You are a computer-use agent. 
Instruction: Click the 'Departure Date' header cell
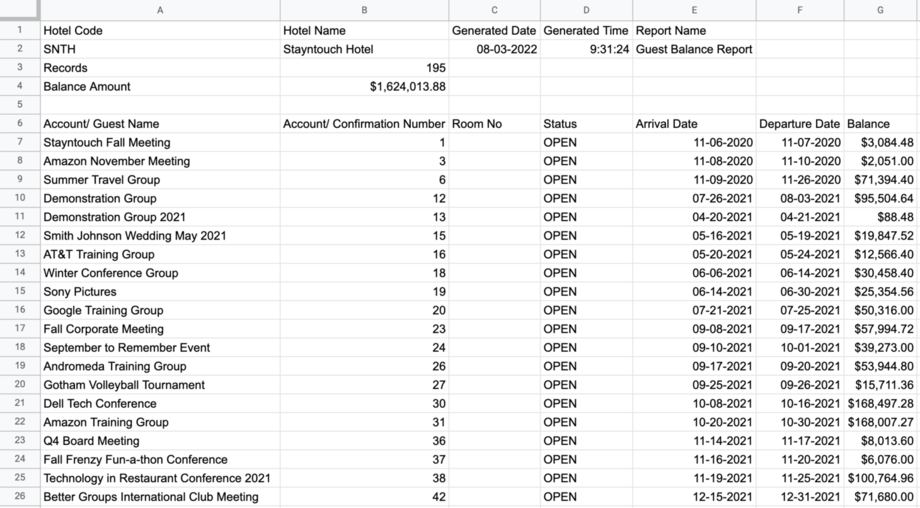point(800,124)
